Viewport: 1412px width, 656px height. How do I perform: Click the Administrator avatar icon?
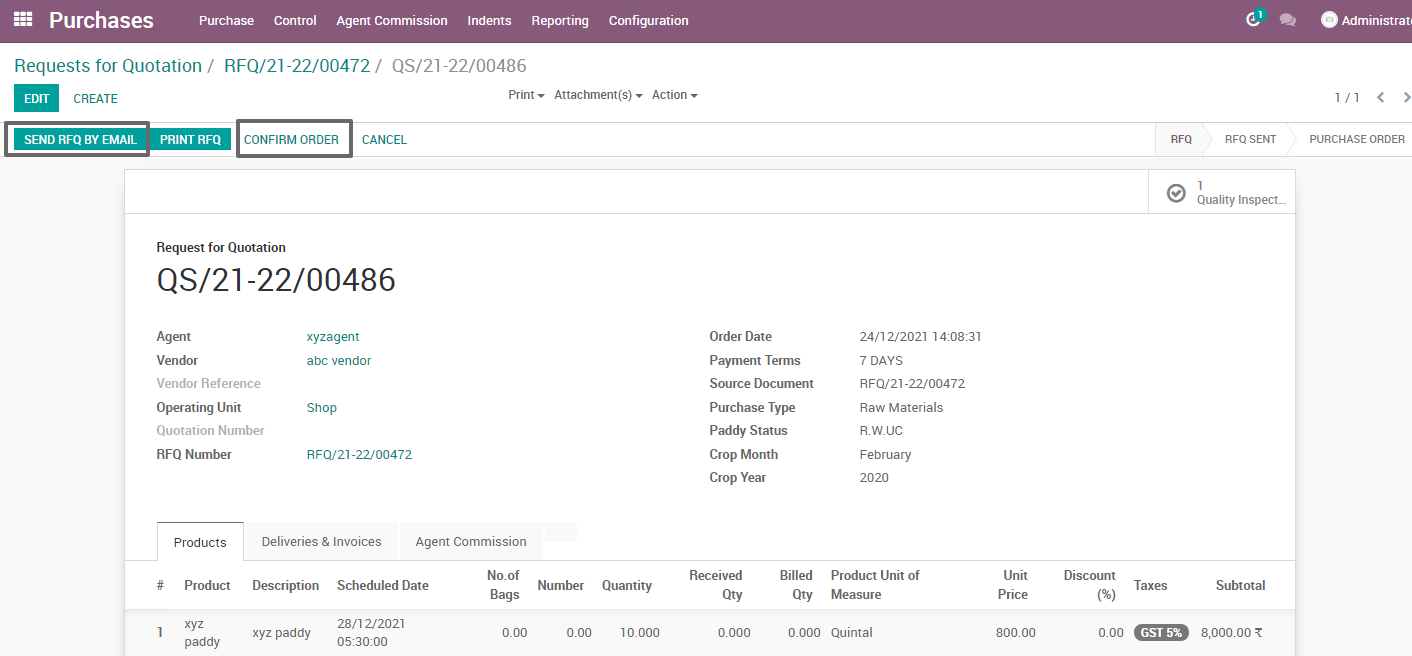(1328, 19)
